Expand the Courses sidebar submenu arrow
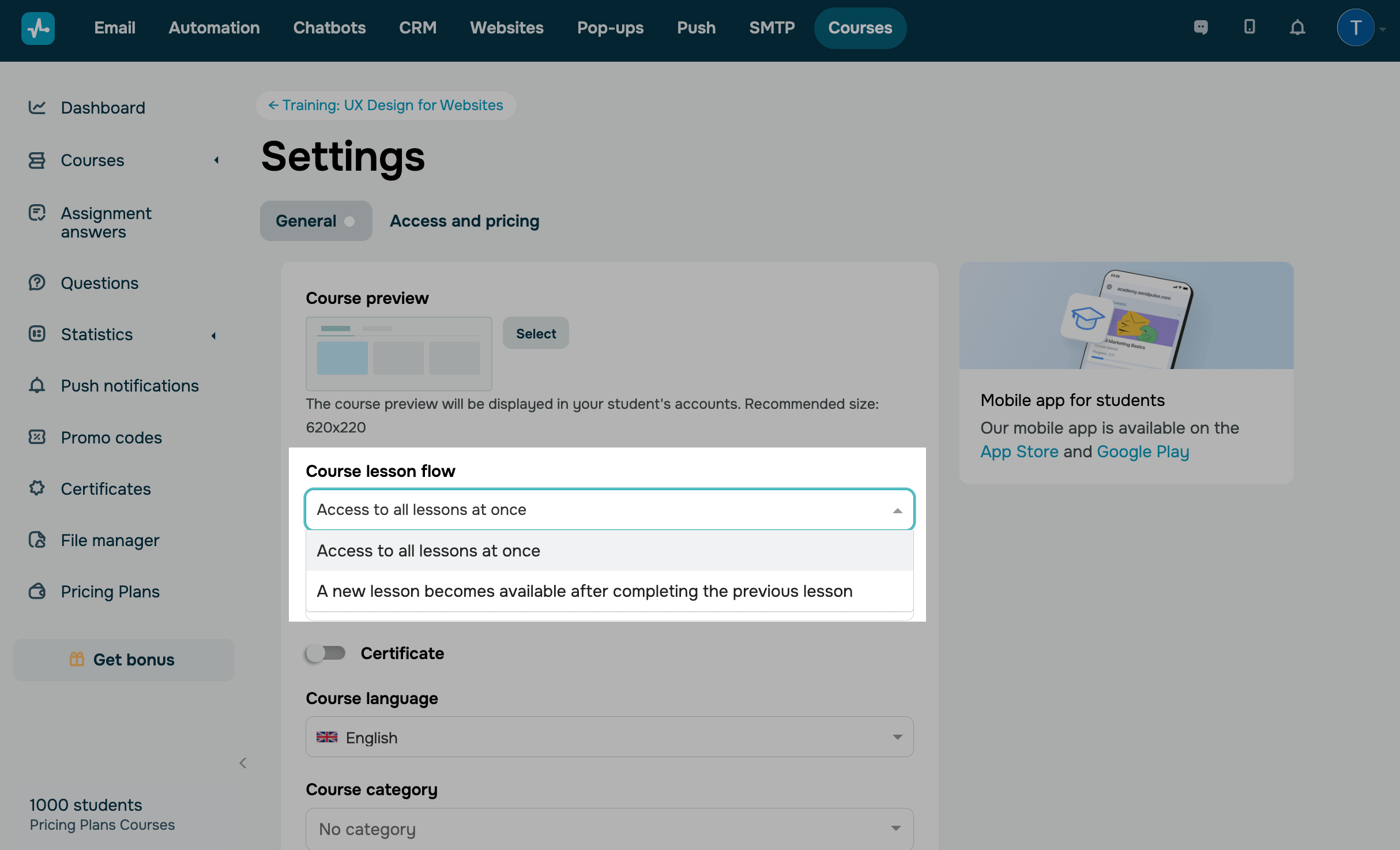The width and height of the screenshot is (1400, 850). point(217,160)
